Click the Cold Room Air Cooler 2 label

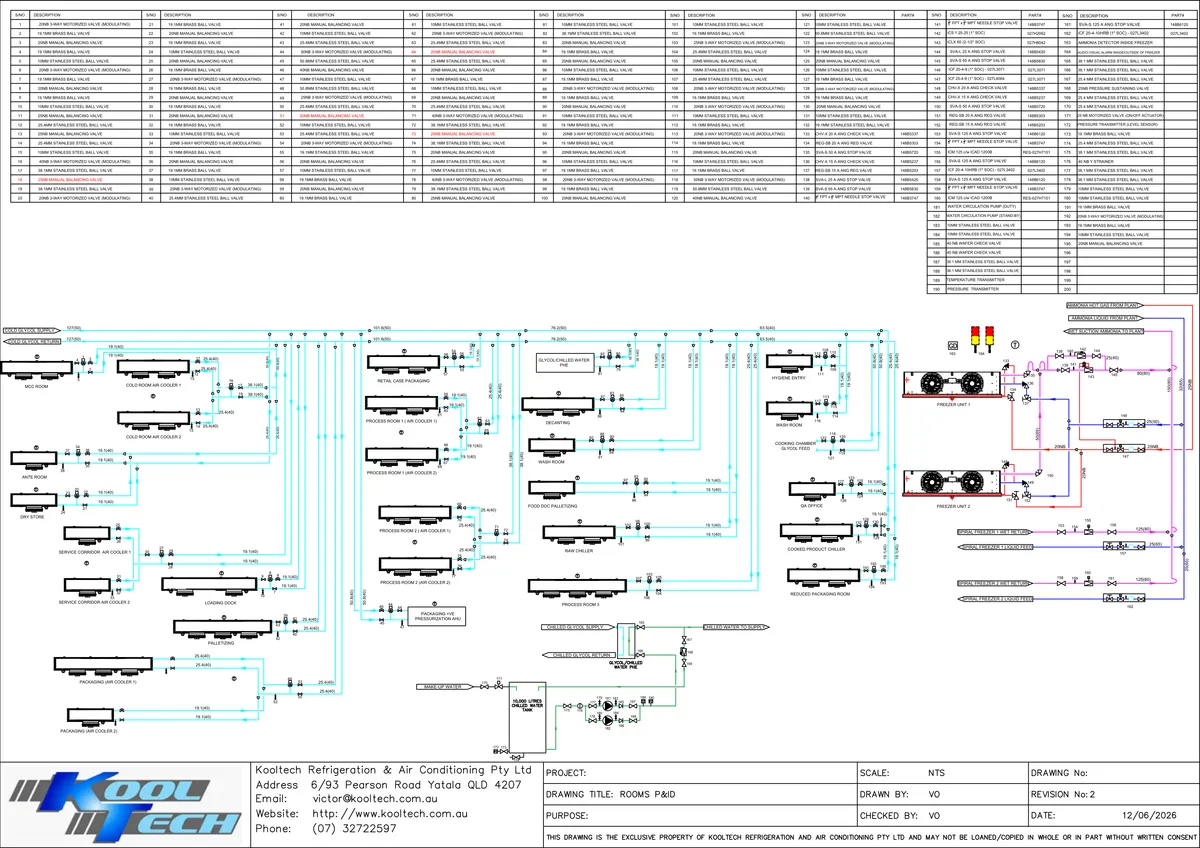tap(153, 437)
